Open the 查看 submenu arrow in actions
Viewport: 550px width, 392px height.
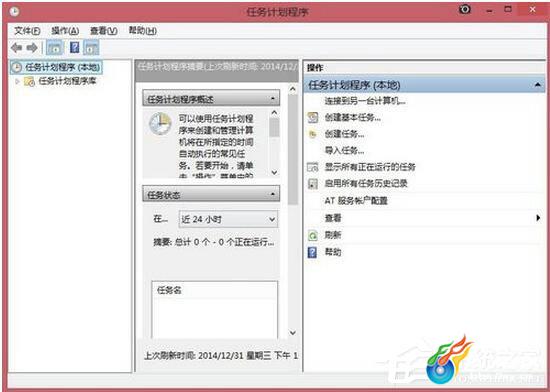538,218
